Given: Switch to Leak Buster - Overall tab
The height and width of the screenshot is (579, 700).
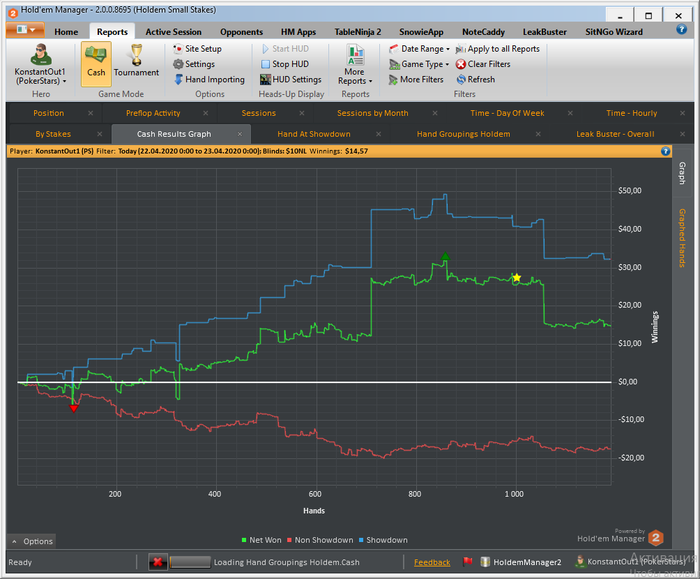Looking at the screenshot, I should [x=615, y=134].
